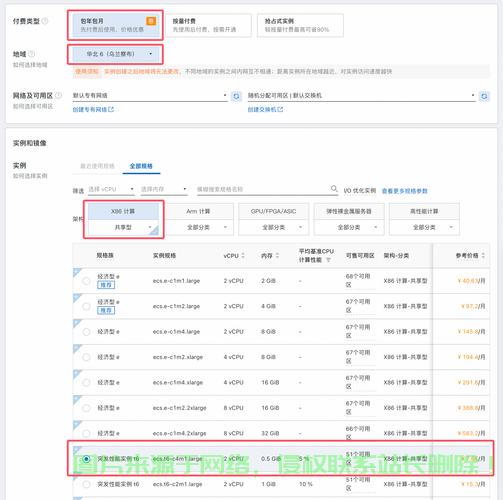Viewport: 503px width, 500px height.
Task: Select ecs.t6-c2m1.large radio button
Action: (86, 484)
